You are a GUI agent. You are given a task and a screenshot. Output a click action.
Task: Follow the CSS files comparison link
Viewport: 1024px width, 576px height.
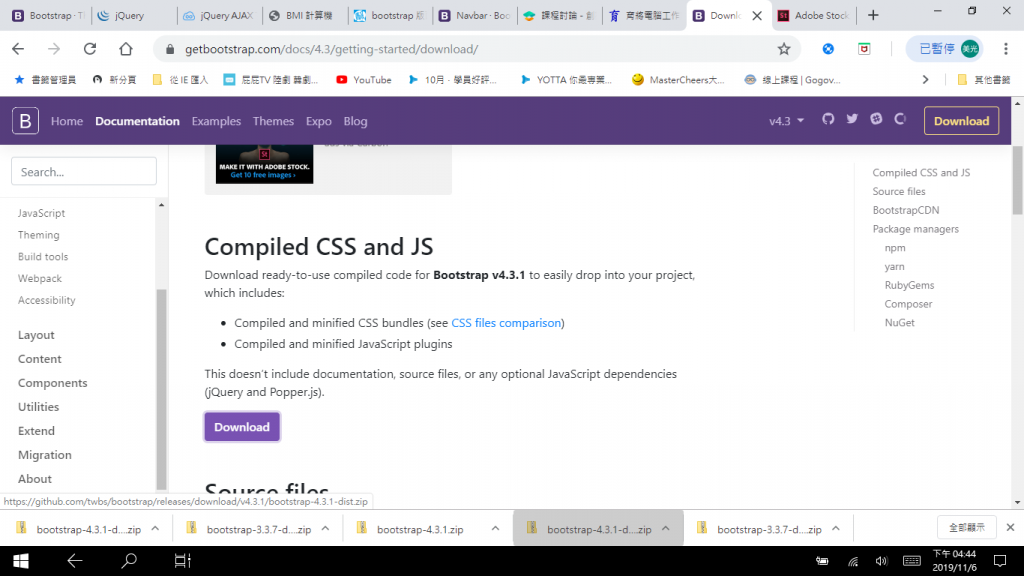pos(506,323)
